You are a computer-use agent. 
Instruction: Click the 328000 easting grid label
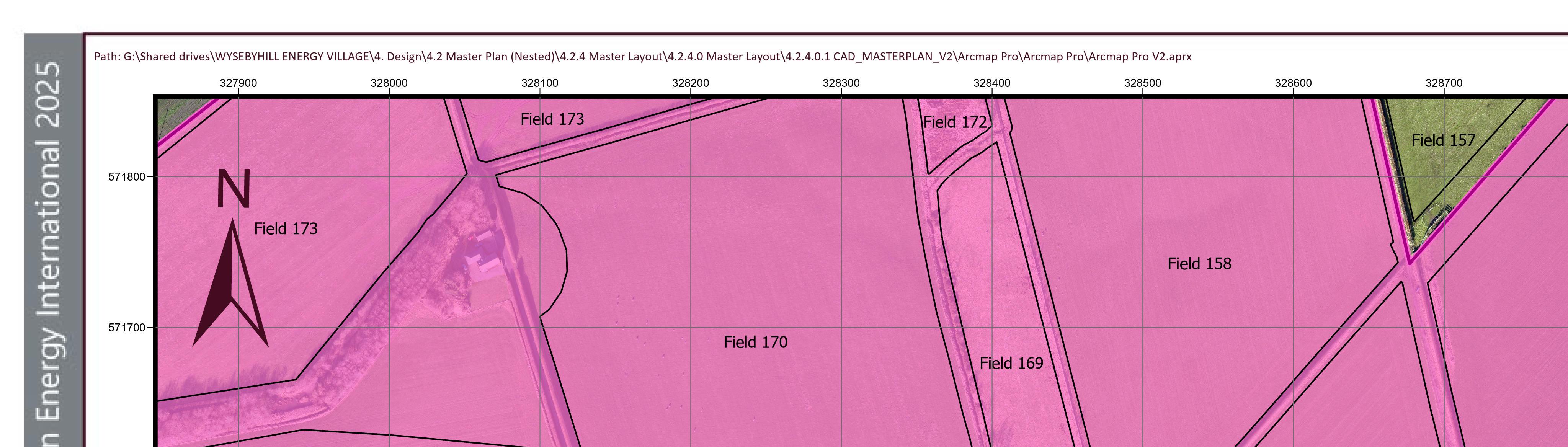[389, 83]
